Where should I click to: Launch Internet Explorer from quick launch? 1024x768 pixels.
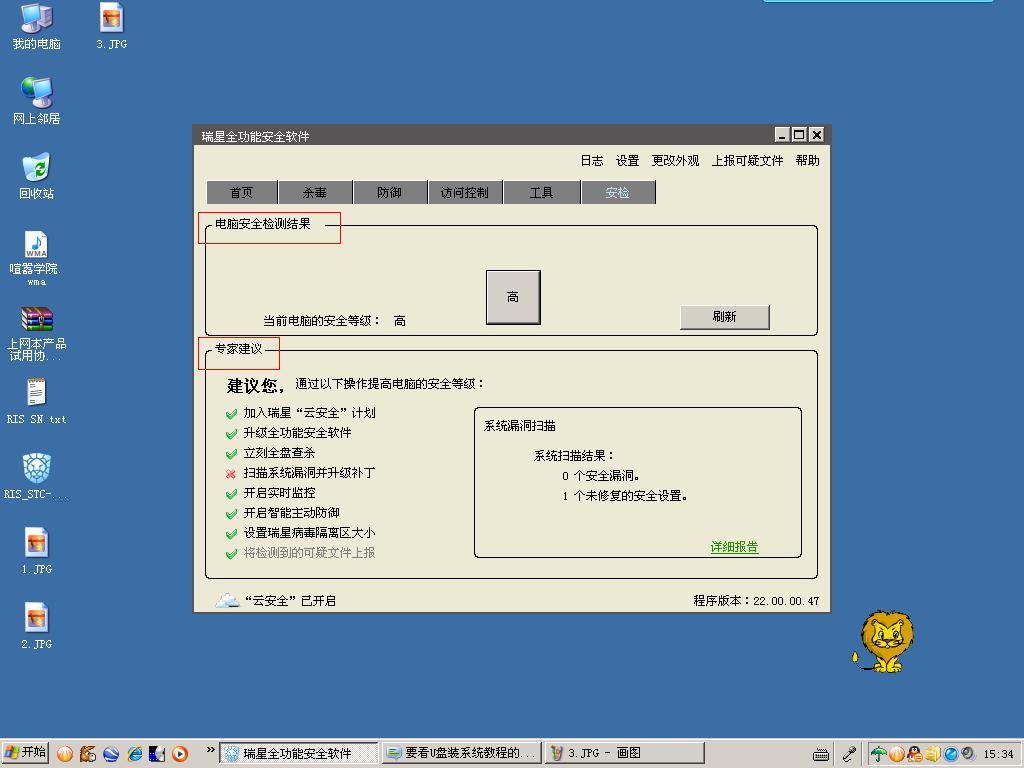pyautogui.click(x=135, y=754)
